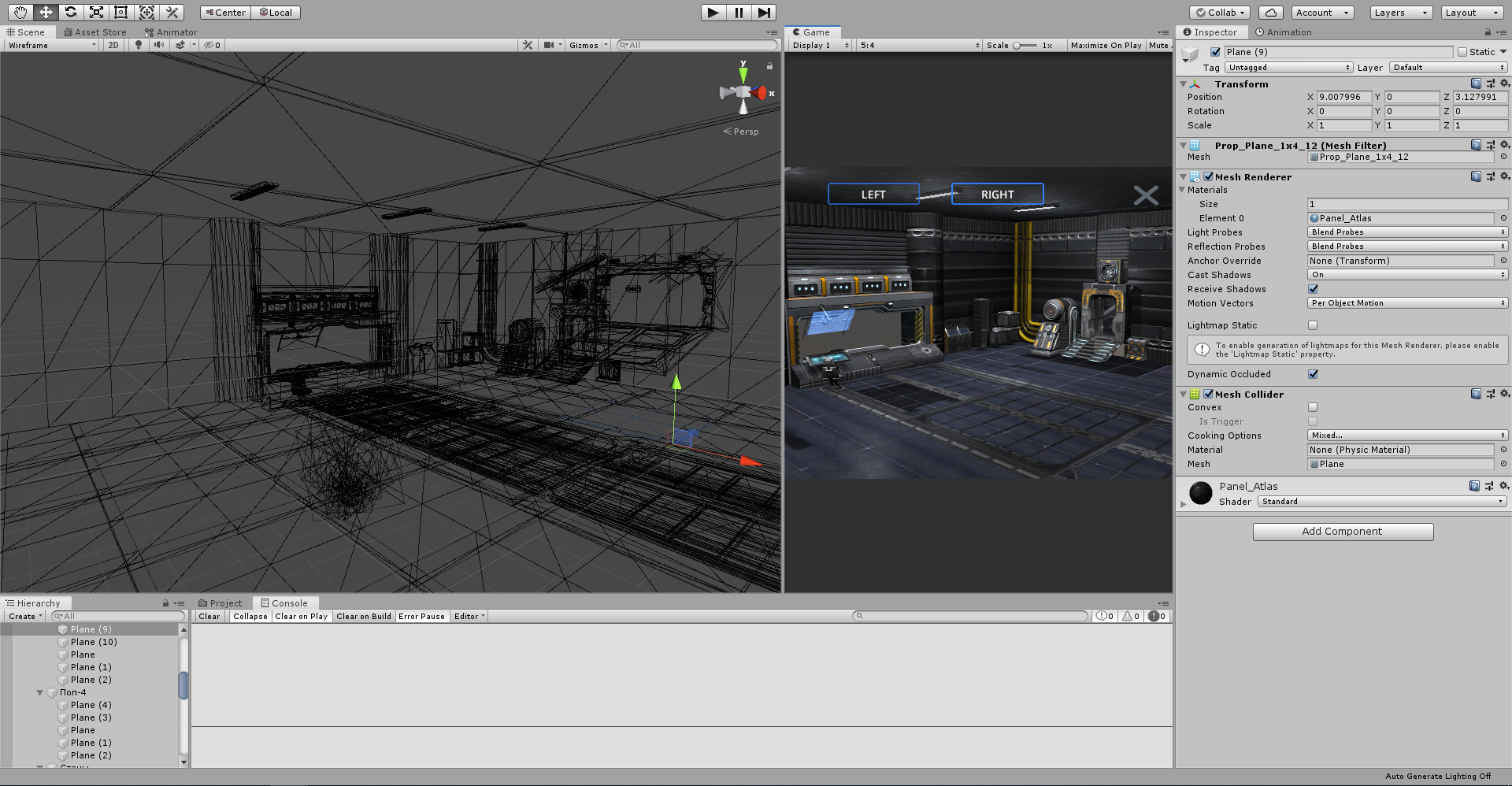Select the Rotate tool
The width and height of the screenshot is (1512, 786).
[71, 12]
